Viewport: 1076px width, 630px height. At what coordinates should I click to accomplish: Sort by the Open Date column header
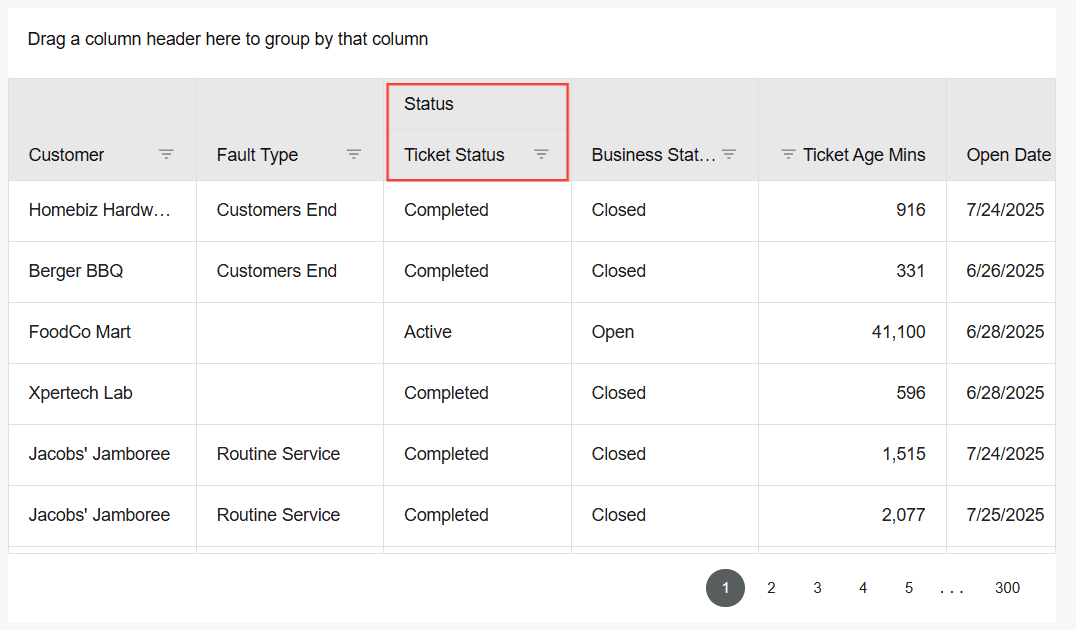tap(1008, 155)
